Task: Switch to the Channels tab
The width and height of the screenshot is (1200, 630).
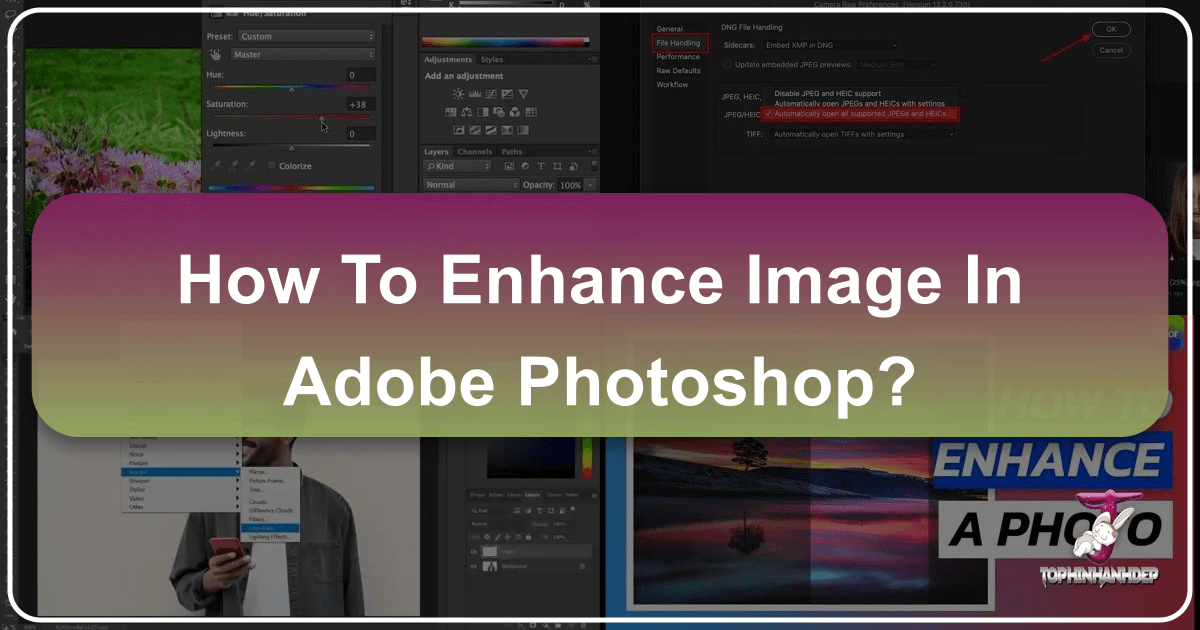Action: 475,151
